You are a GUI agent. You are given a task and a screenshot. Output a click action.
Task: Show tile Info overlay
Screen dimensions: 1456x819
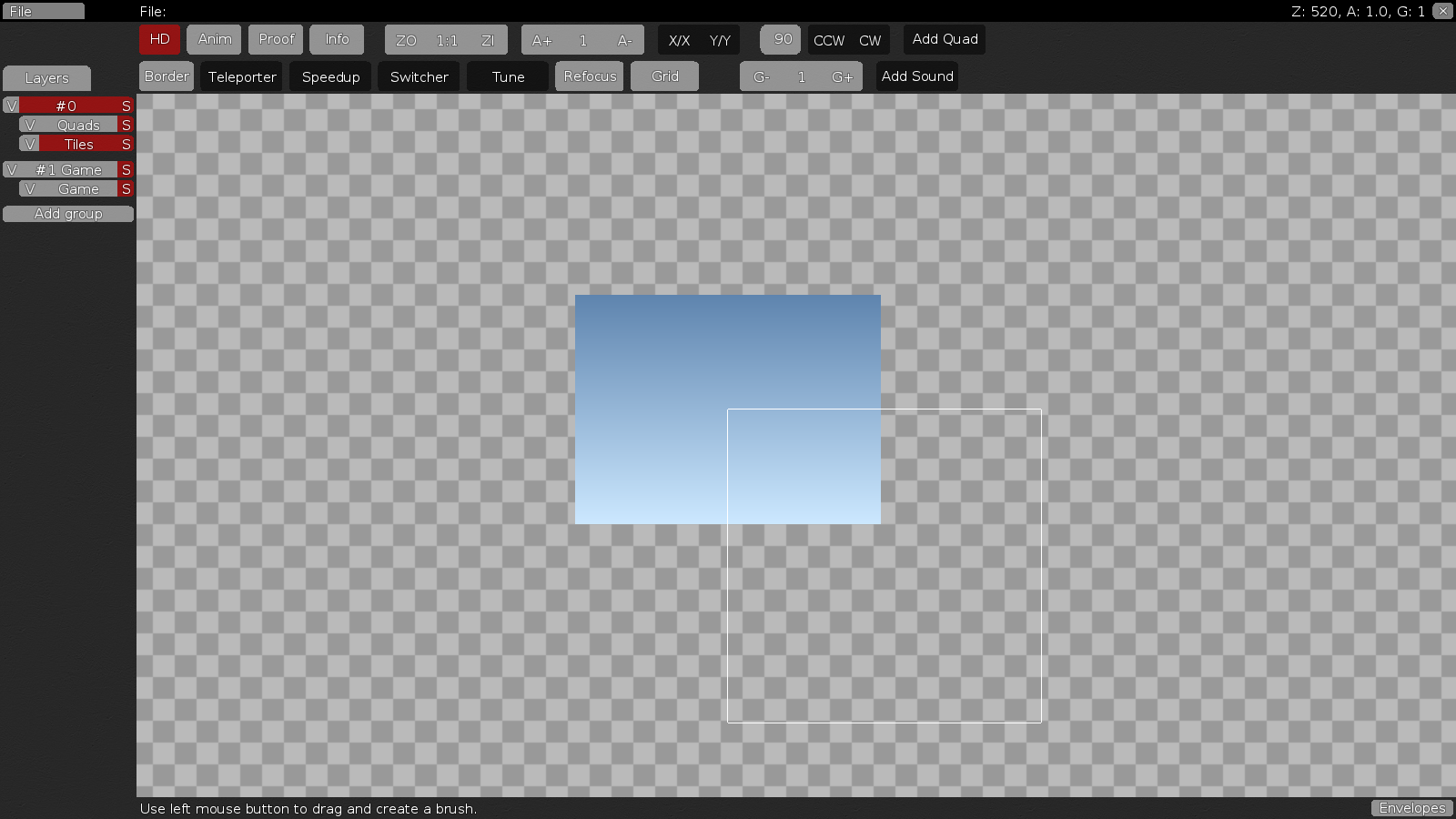337,39
